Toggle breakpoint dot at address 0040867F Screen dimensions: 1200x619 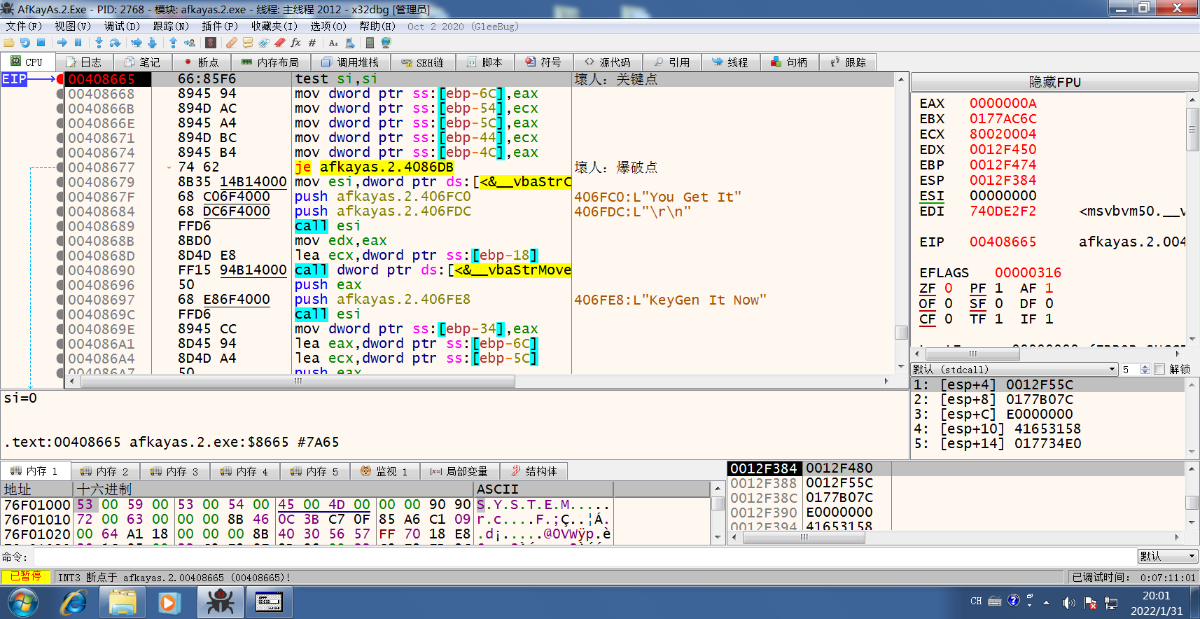pos(60,197)
